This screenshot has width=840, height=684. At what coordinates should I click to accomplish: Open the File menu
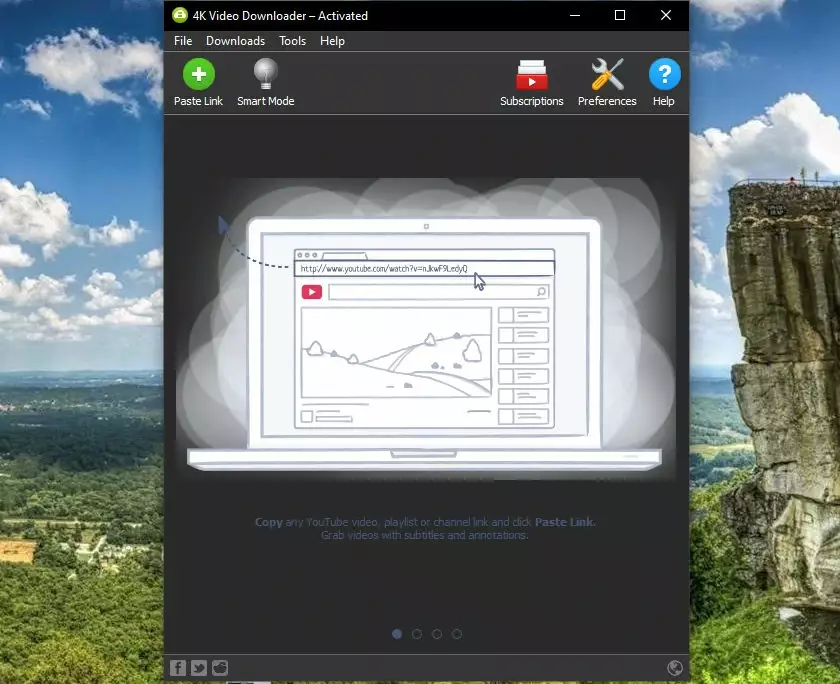[183, 41]
